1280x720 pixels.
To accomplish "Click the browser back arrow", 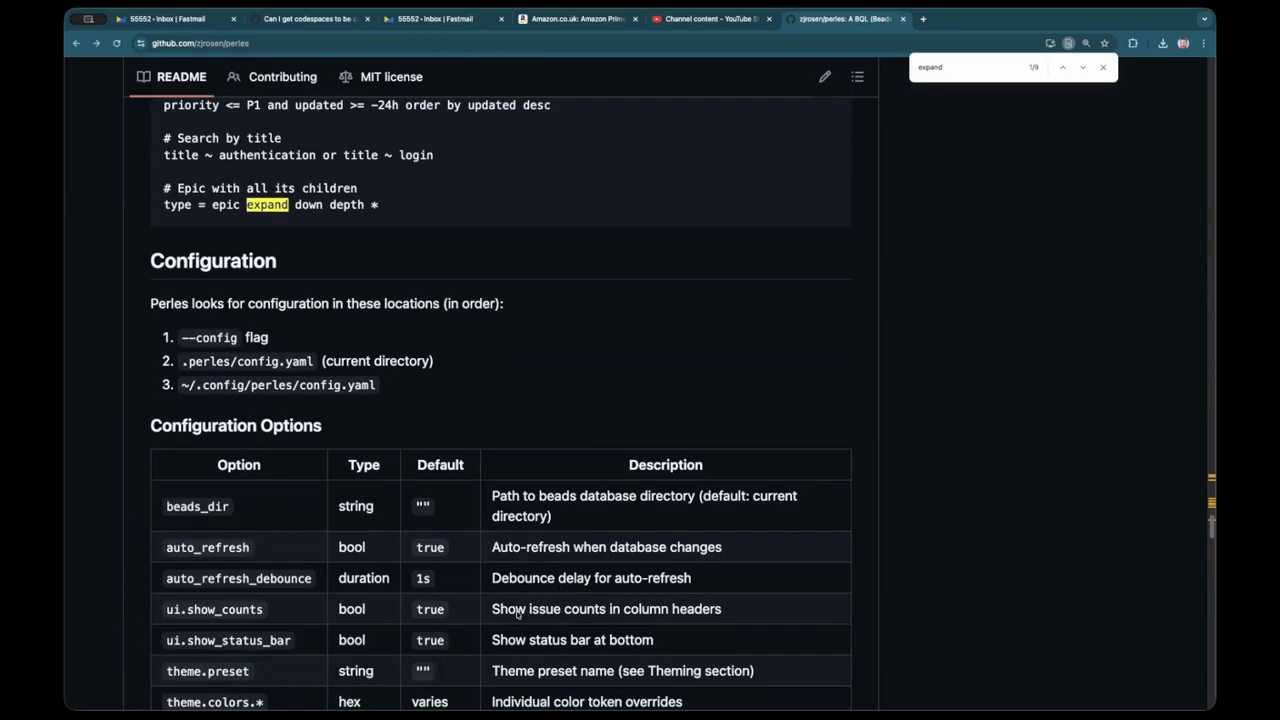I will pos(76,43).
